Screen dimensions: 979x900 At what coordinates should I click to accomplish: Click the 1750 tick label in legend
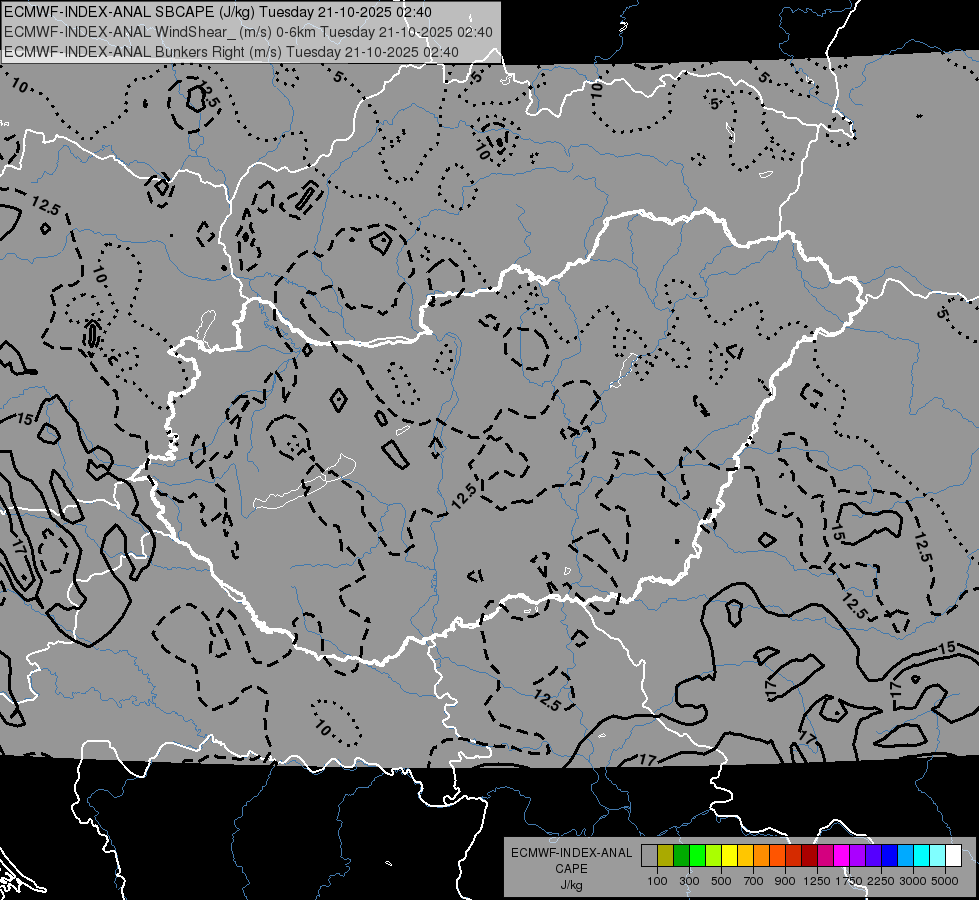click(x=849, y=881)
